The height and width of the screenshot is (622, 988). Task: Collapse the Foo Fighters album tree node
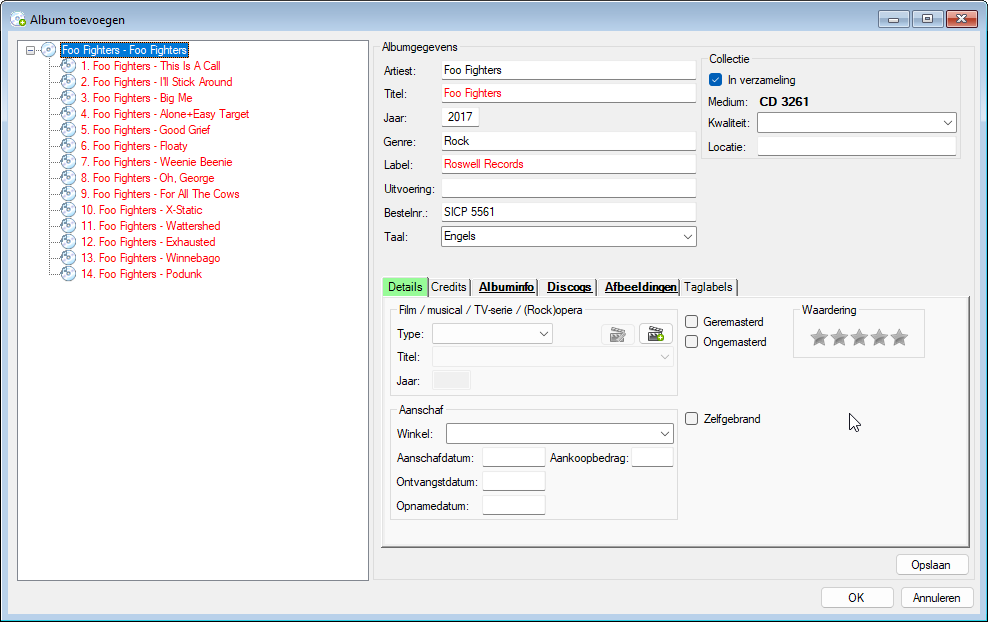[30, 50]
